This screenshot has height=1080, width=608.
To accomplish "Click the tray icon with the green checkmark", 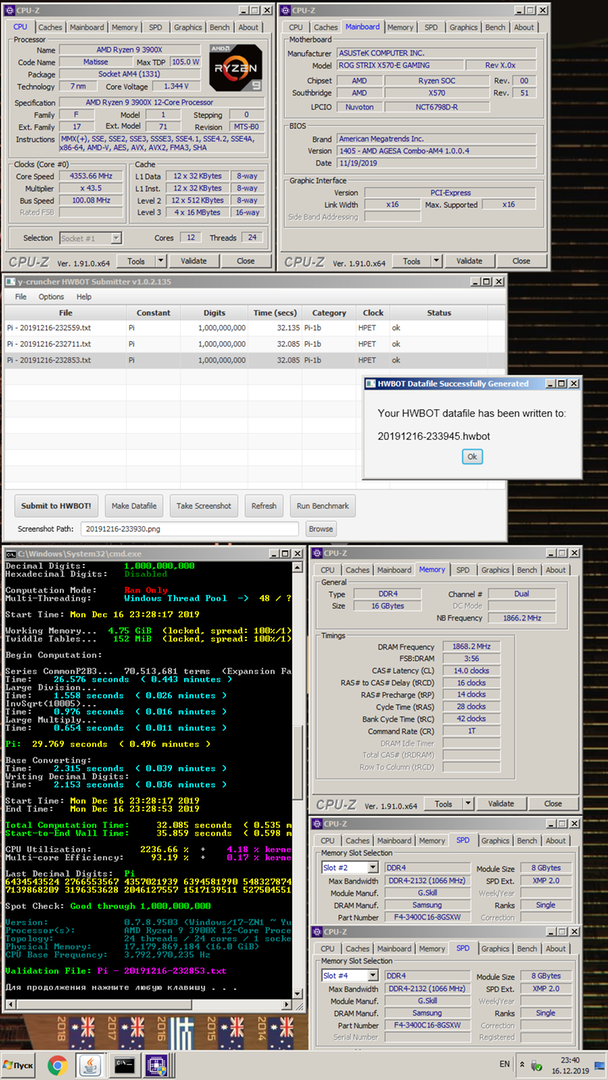I will click(x=536, y=1064).
